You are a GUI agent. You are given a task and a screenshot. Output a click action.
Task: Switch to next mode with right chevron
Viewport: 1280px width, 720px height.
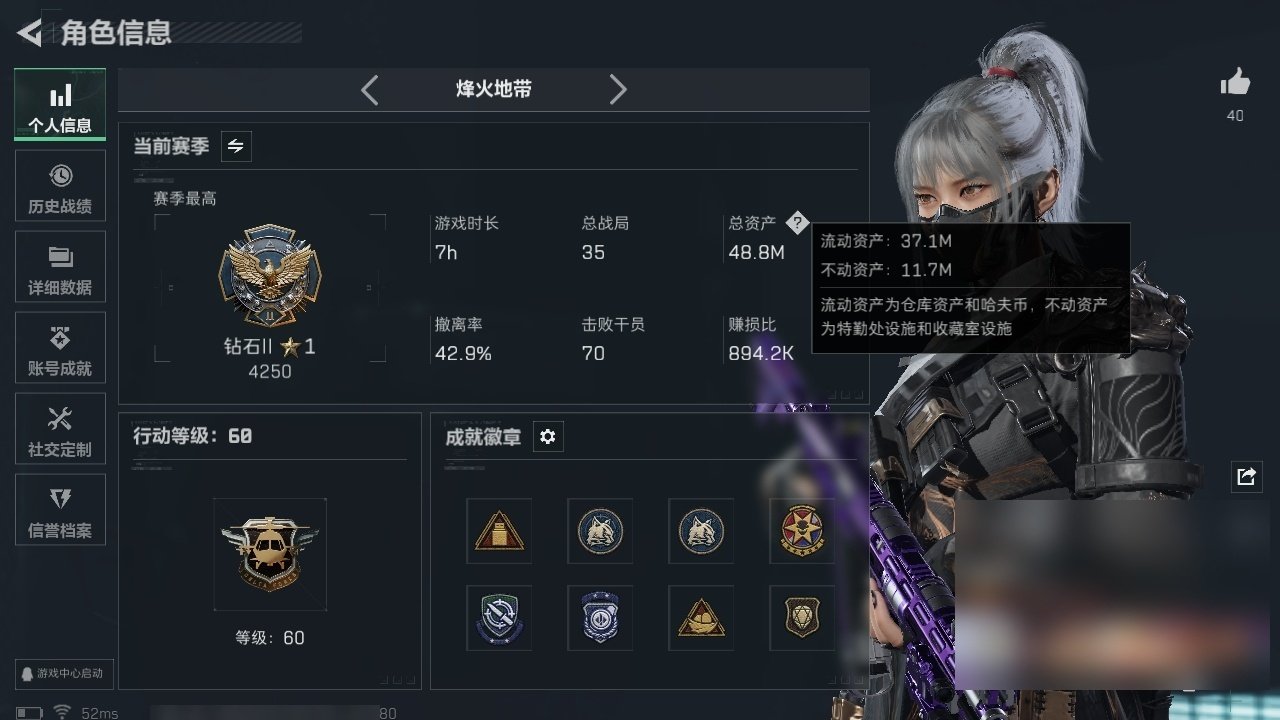point(618,90)
